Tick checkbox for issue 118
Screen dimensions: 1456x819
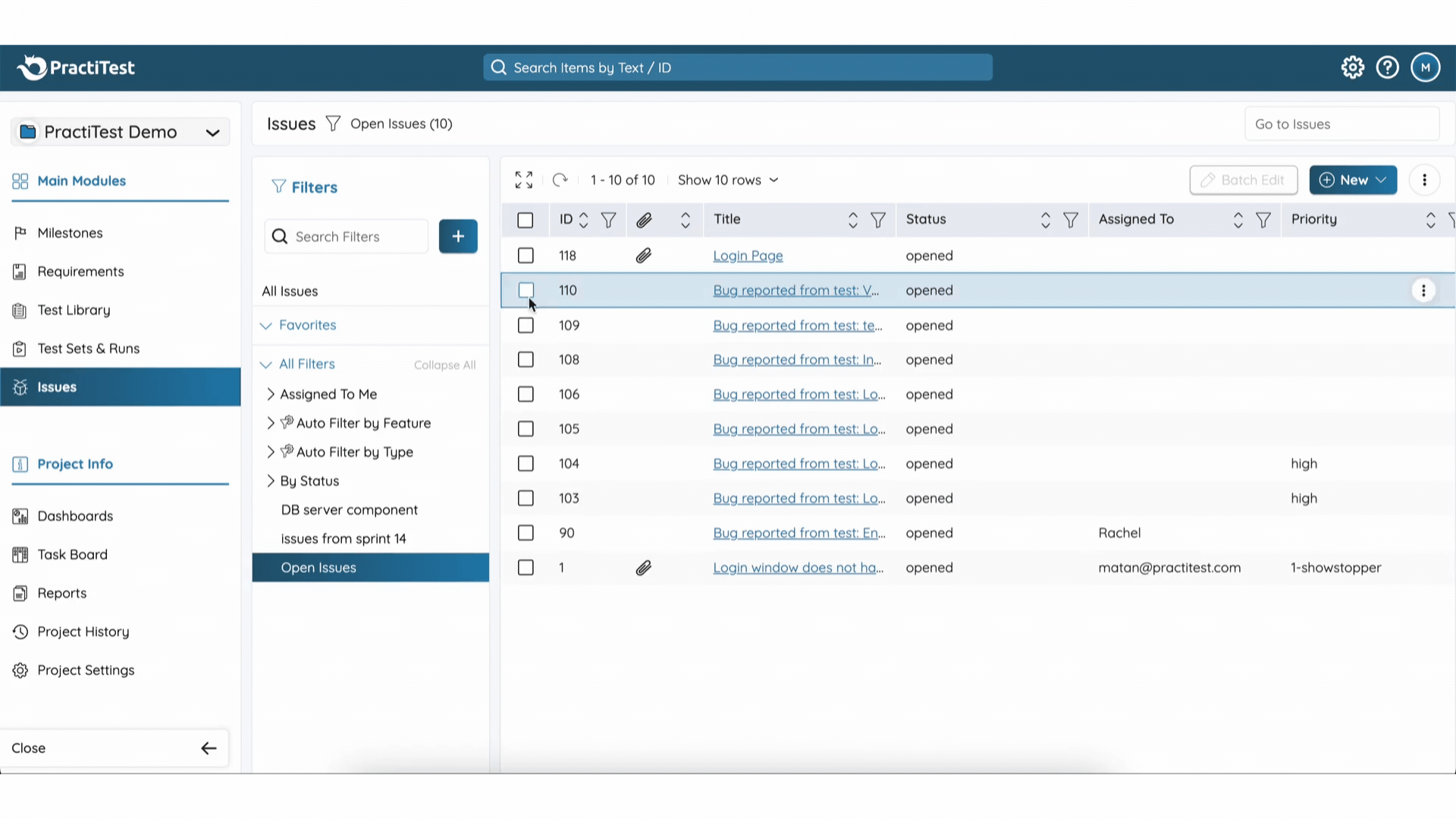pyautogui.click(x=525, y=256)
